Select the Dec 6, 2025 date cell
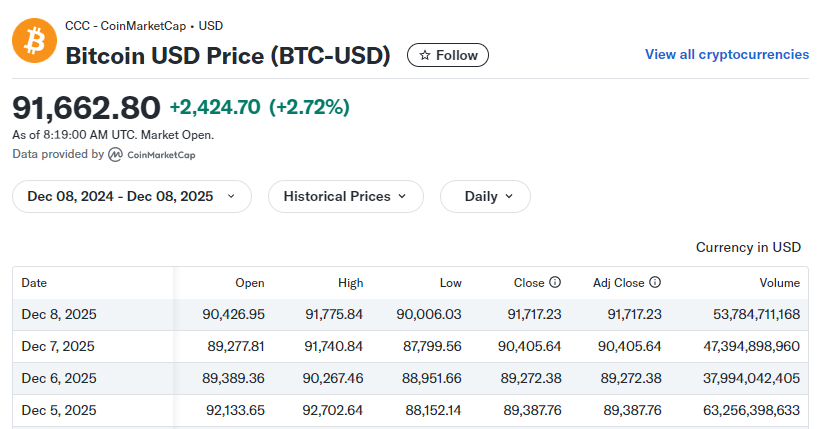Image resolution: width=827 pixels, height=429 pixels. 59,378
